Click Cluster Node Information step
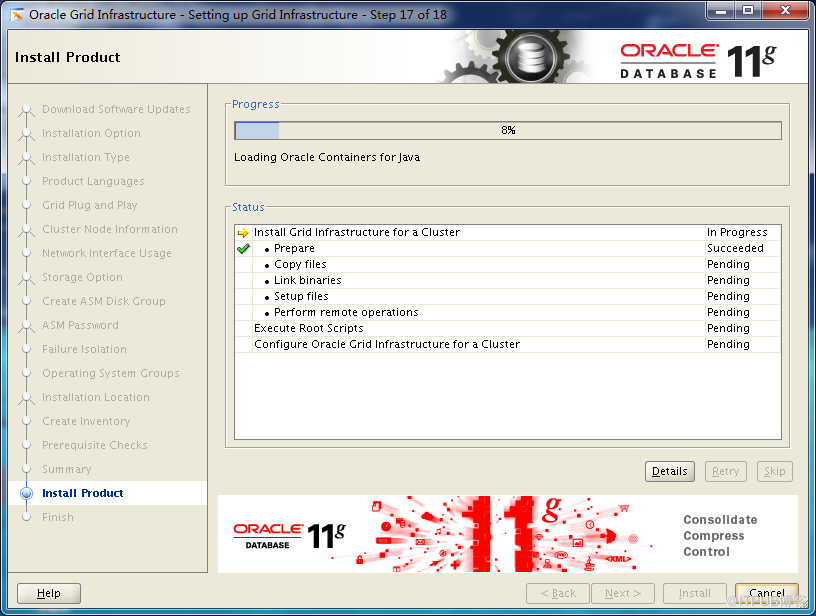 110,229
